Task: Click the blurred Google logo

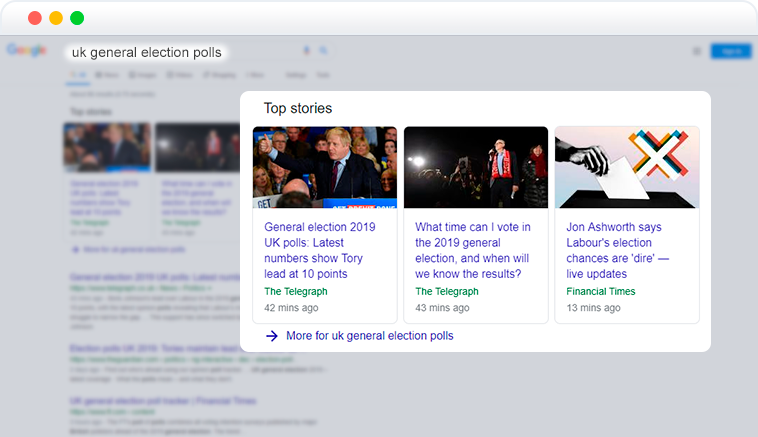Action: click(x=27, y=50)
